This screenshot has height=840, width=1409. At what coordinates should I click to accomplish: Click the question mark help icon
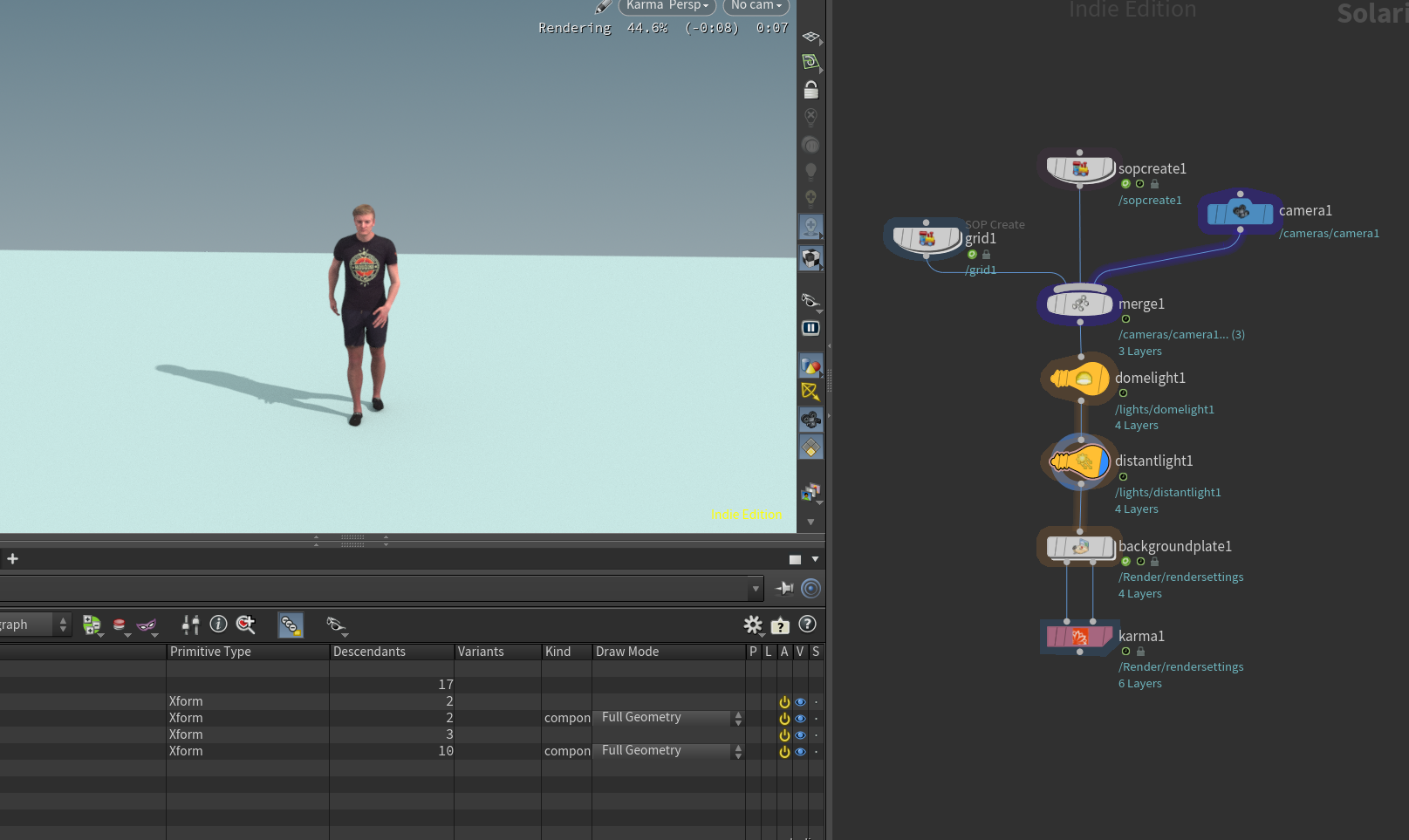pyautogui.click(x=807, y=624)
